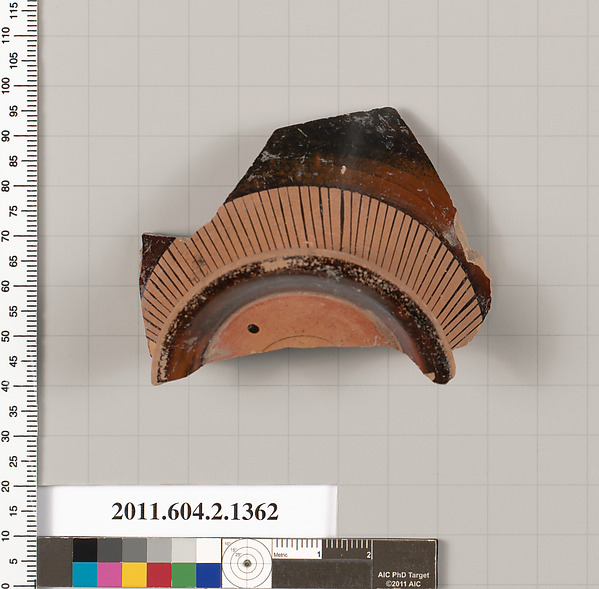Click the blue color patch

coord(209,574)
